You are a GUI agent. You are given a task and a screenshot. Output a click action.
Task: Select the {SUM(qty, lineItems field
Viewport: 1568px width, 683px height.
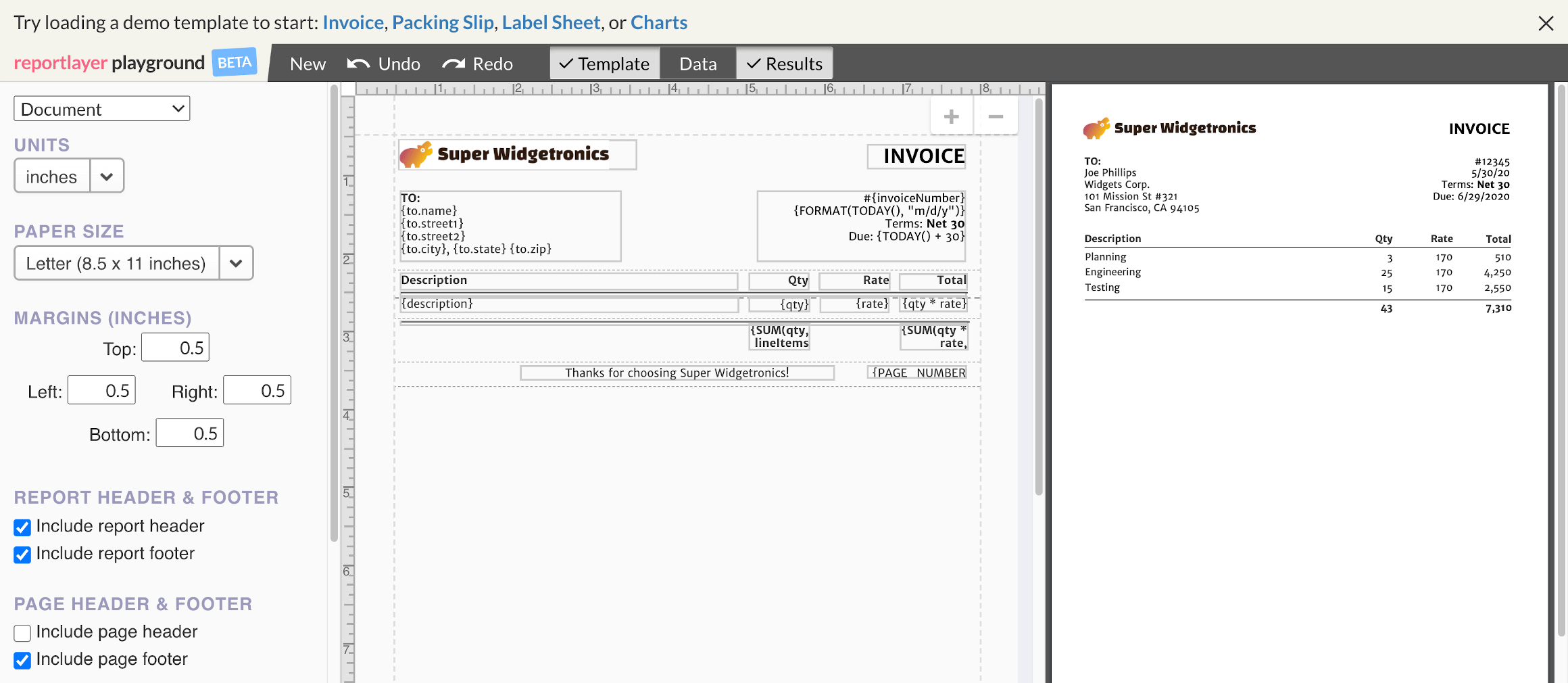[779, 337]
